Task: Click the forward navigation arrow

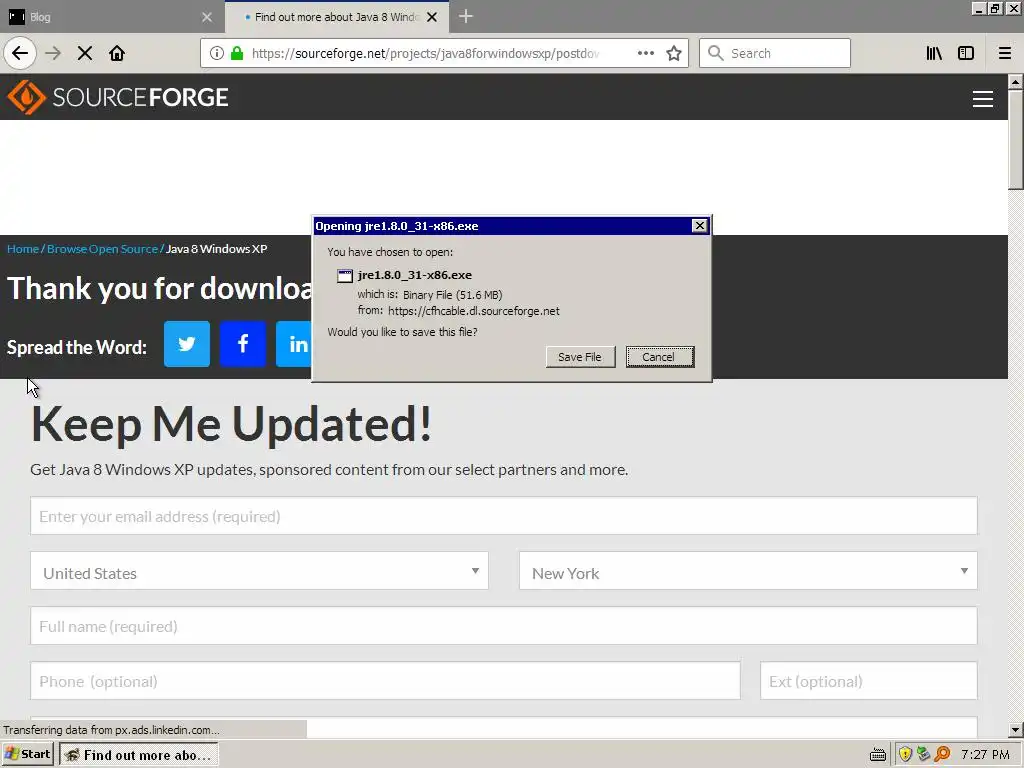Action: [x=53, y=53]
